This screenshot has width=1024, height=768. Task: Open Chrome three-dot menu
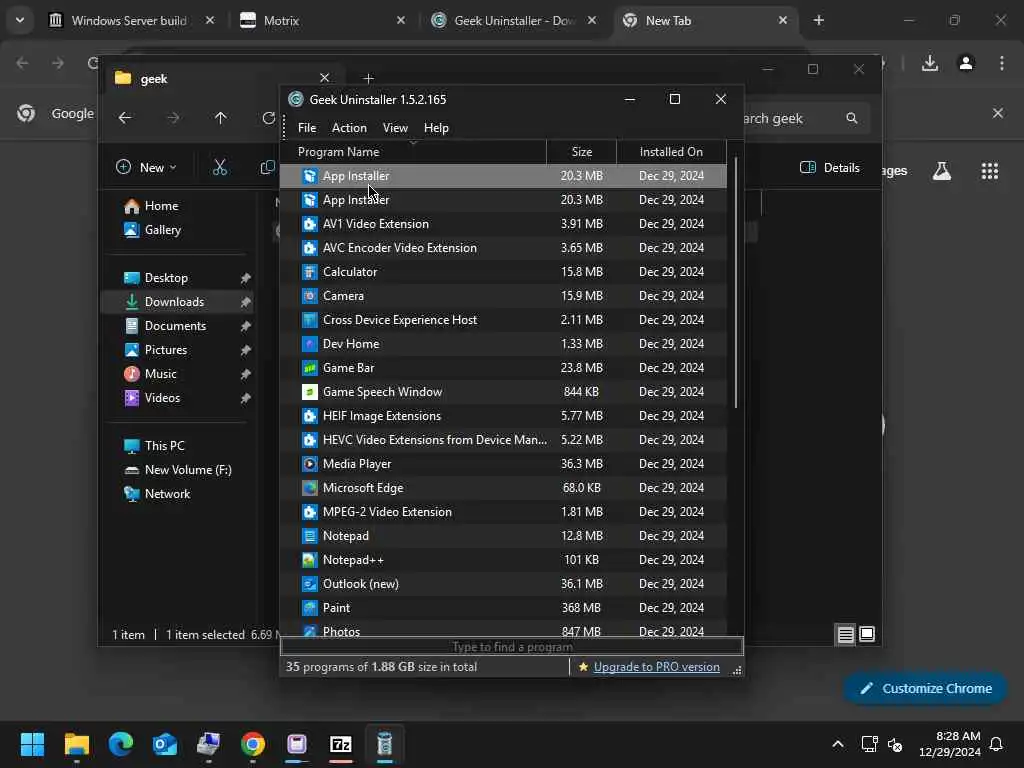click(x=1002, y=63)
